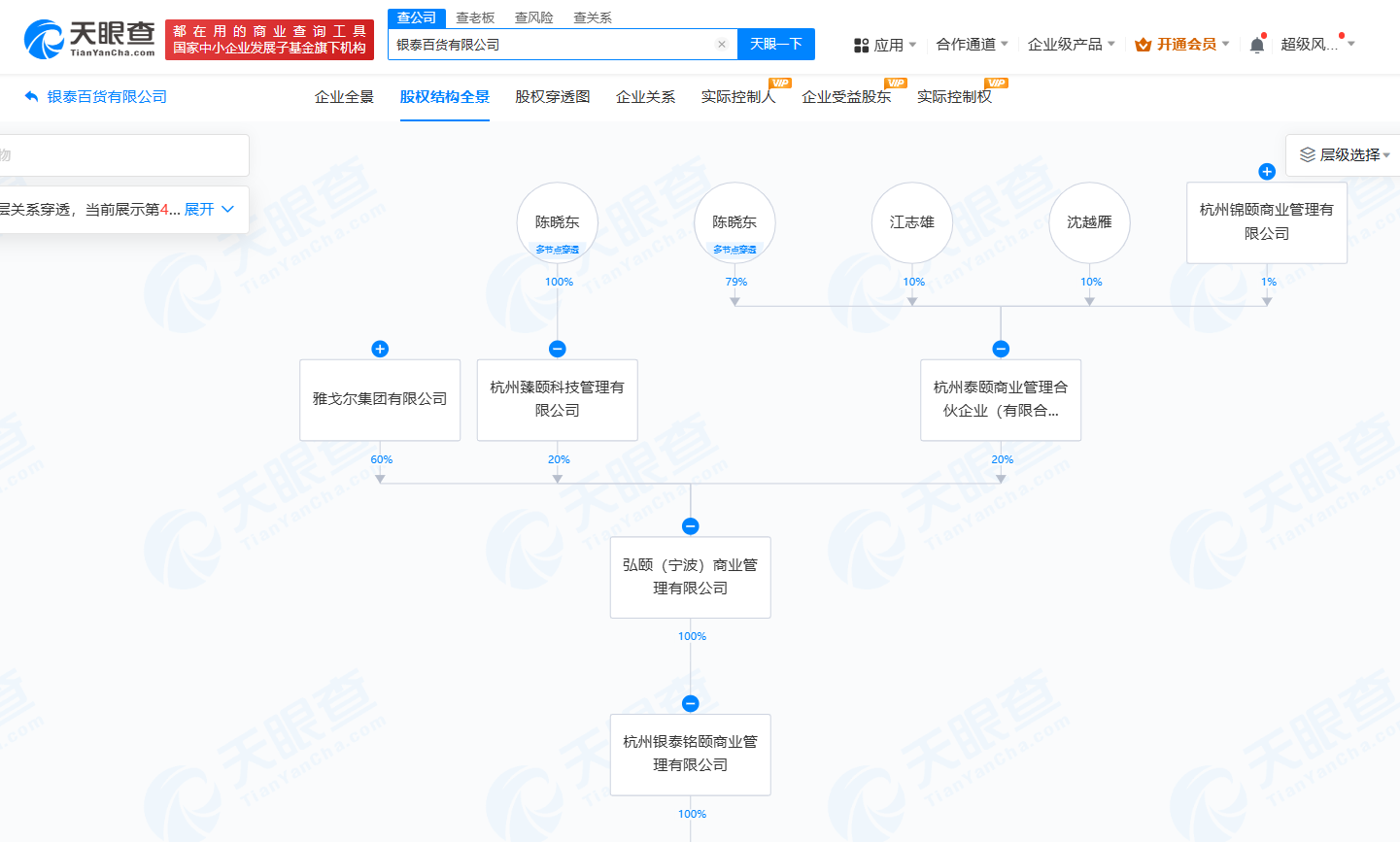Click 多节点穿透 tag under second 陈晓东
The height and width of the screenshot is (842, 1400).
pyautogui.click(x=734, y=250)
